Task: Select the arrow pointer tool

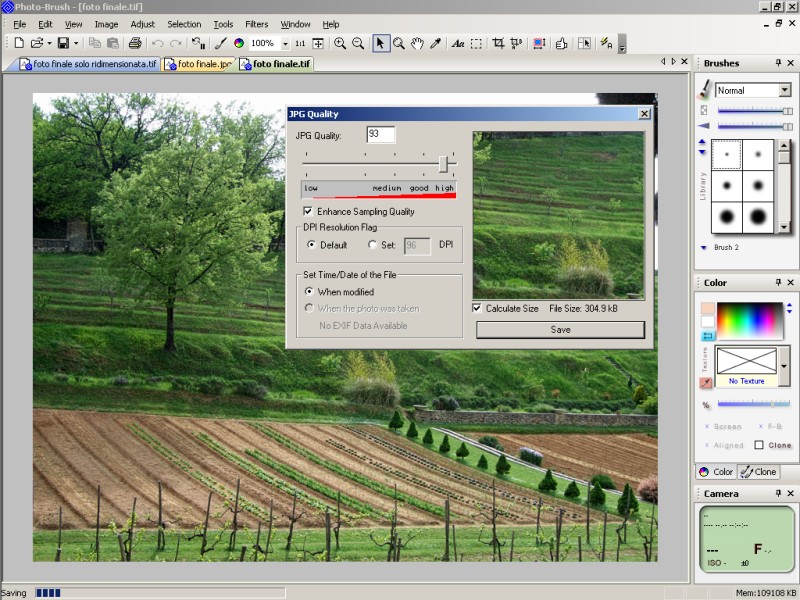Action: pyautogui.click(x=380, y=43)
